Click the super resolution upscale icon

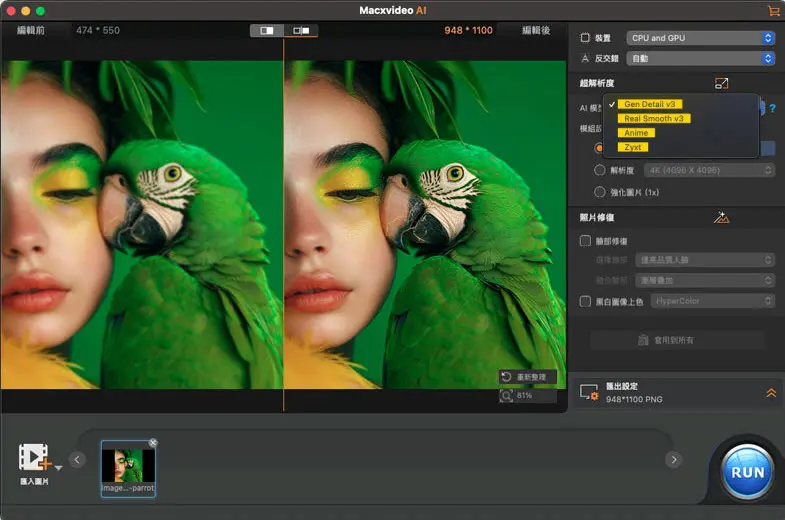click(722, 84)
